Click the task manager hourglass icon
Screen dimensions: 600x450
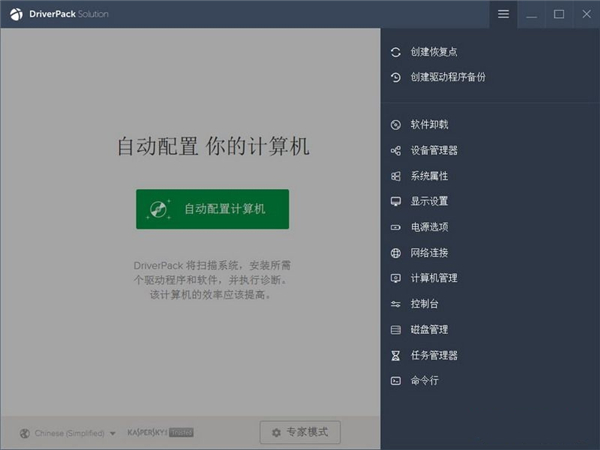[x=396, y=355]
